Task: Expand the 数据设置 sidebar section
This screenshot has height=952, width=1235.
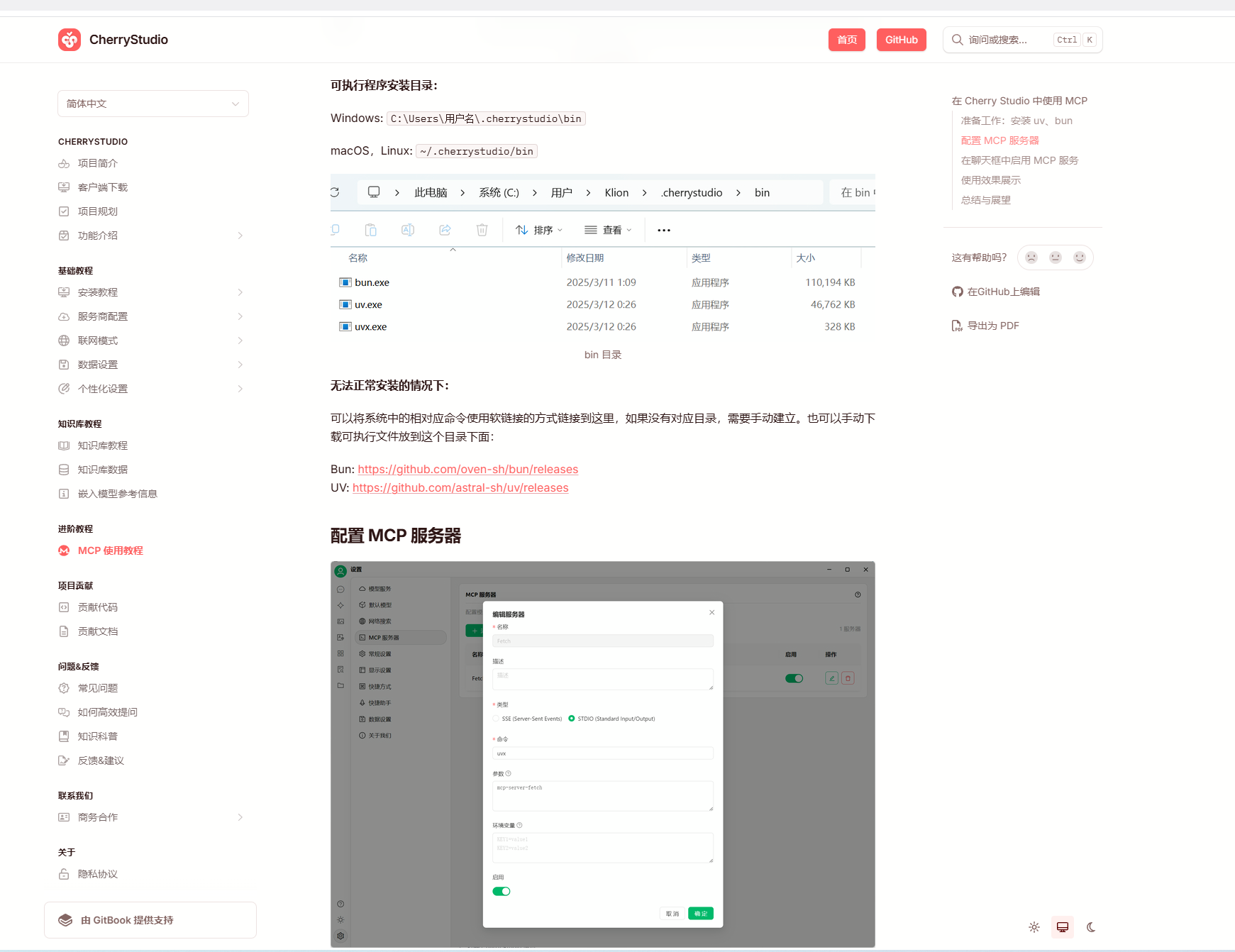Action: coord(240,365)
